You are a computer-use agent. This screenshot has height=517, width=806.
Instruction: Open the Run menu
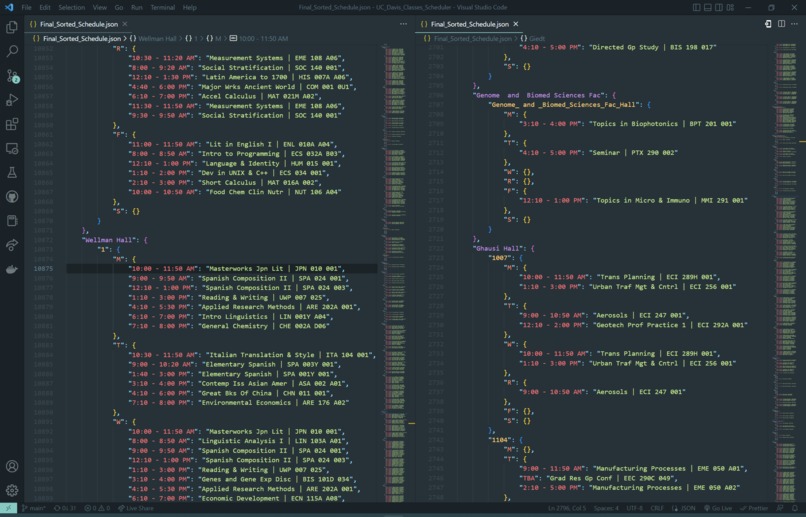[x=137, y=7]
